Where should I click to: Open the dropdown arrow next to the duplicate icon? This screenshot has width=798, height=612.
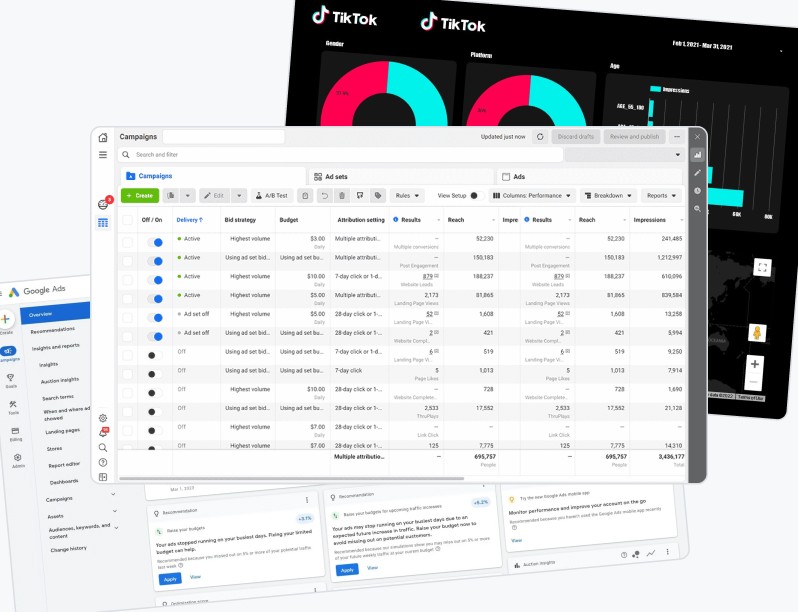[x=187, y=195]
